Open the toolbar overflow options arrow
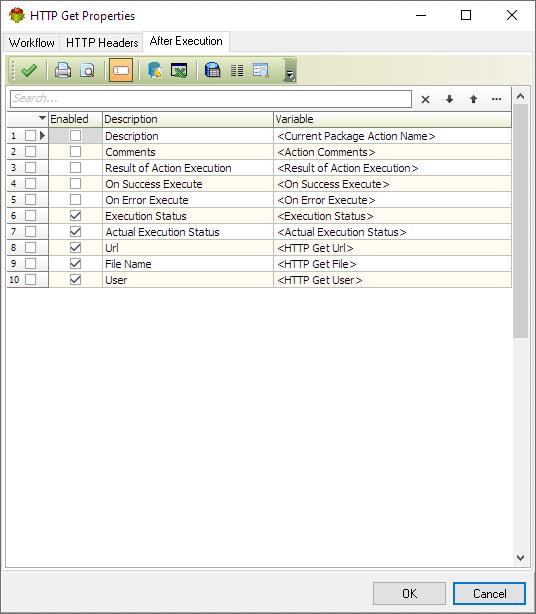This screenshot has height=614, width=536. [290, 71]
